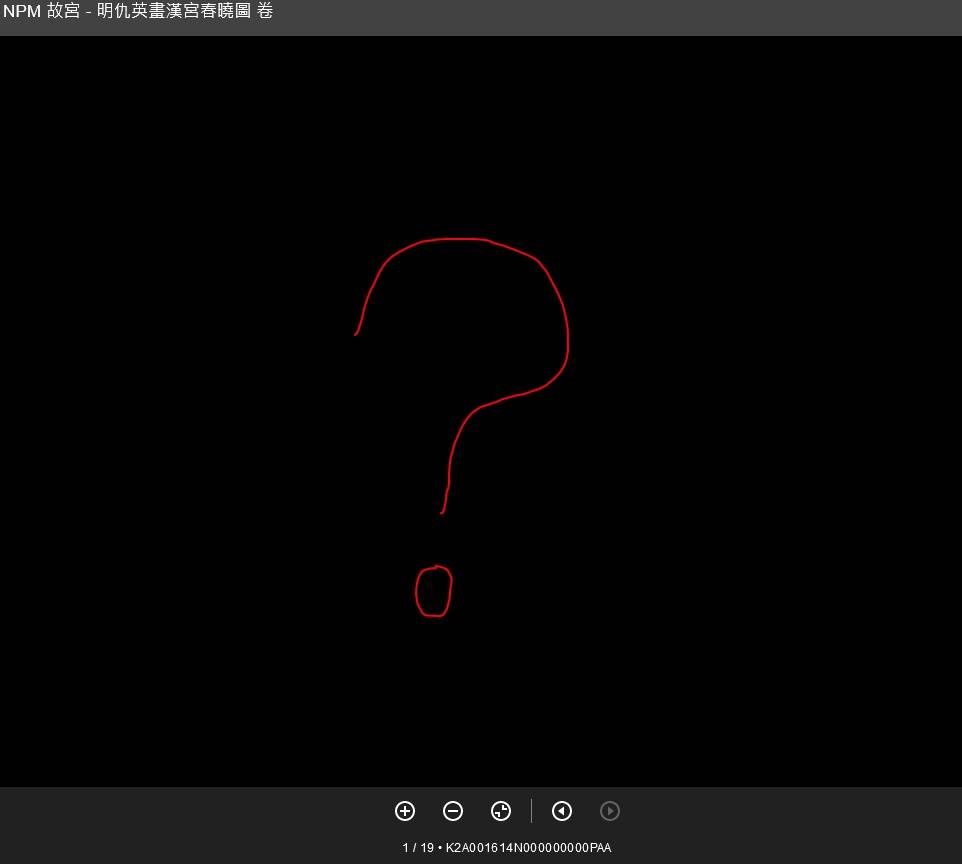
Task: Click the zoom out minus icon
Action: (453, 811)
